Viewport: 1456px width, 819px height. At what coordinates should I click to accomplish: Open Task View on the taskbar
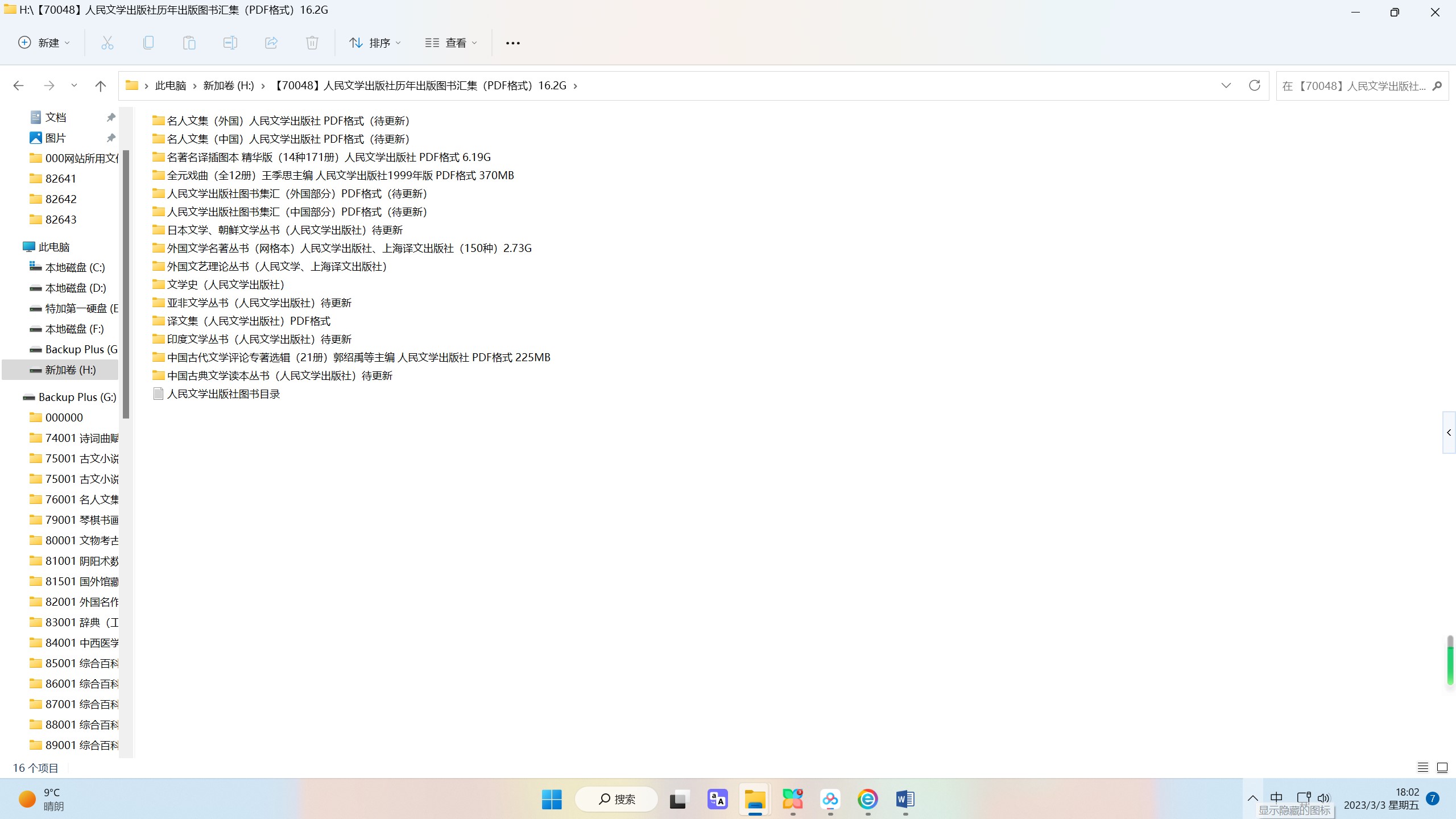679,799
